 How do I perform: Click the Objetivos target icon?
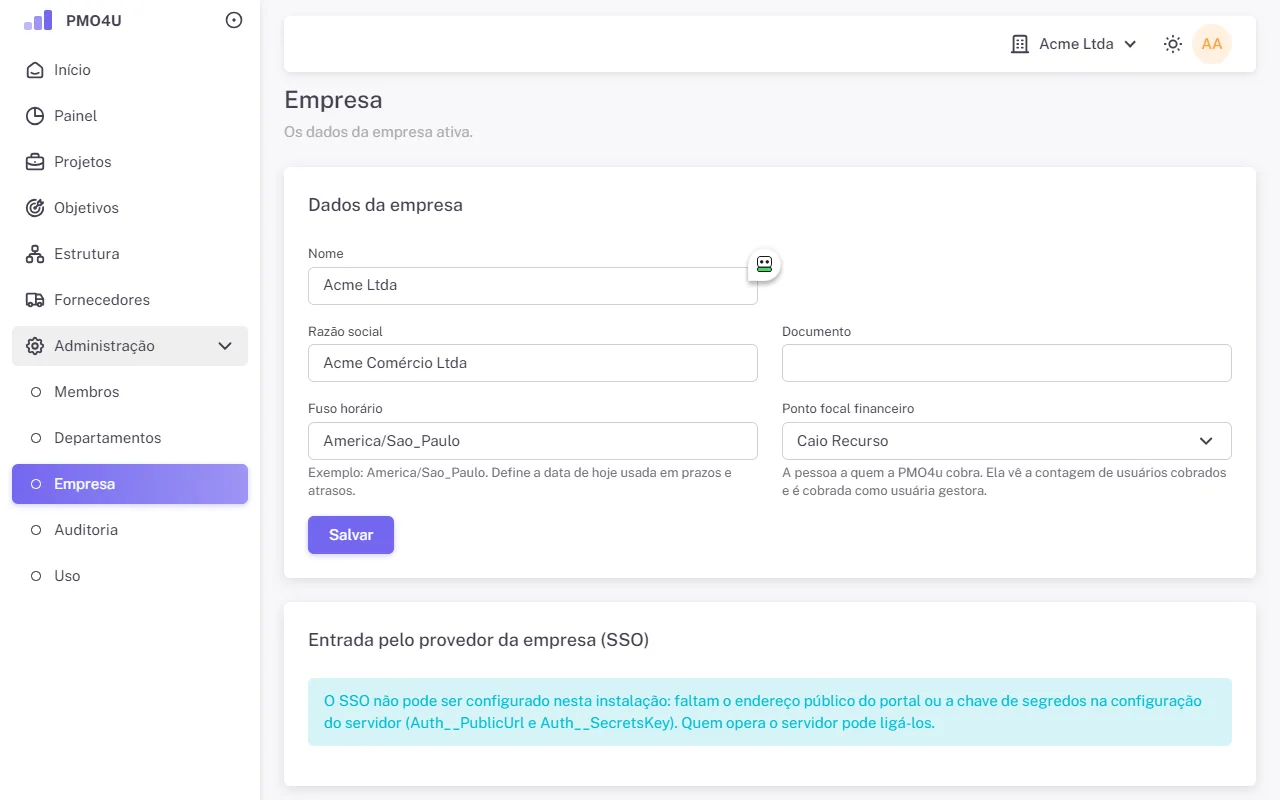click(35, 208)
